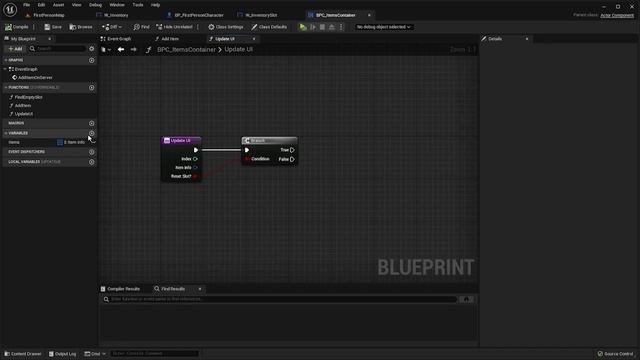
Task: Collapse the Graphs section
Action: [x=6, y=60]
